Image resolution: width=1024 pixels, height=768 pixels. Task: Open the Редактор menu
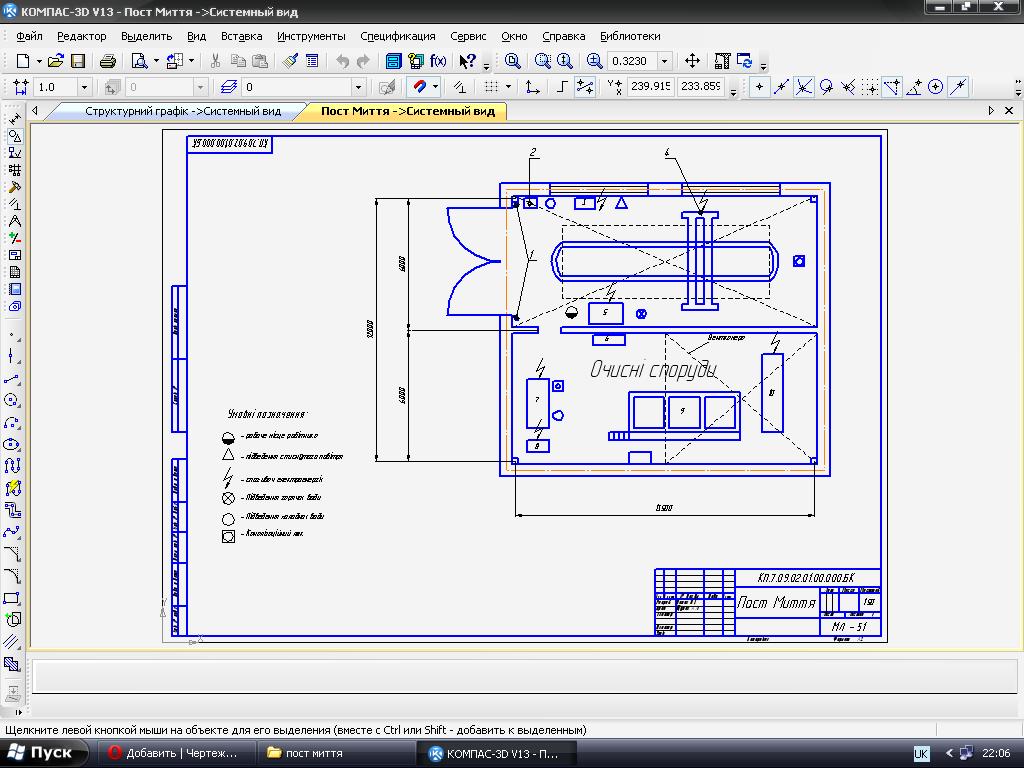pos(82,37)
